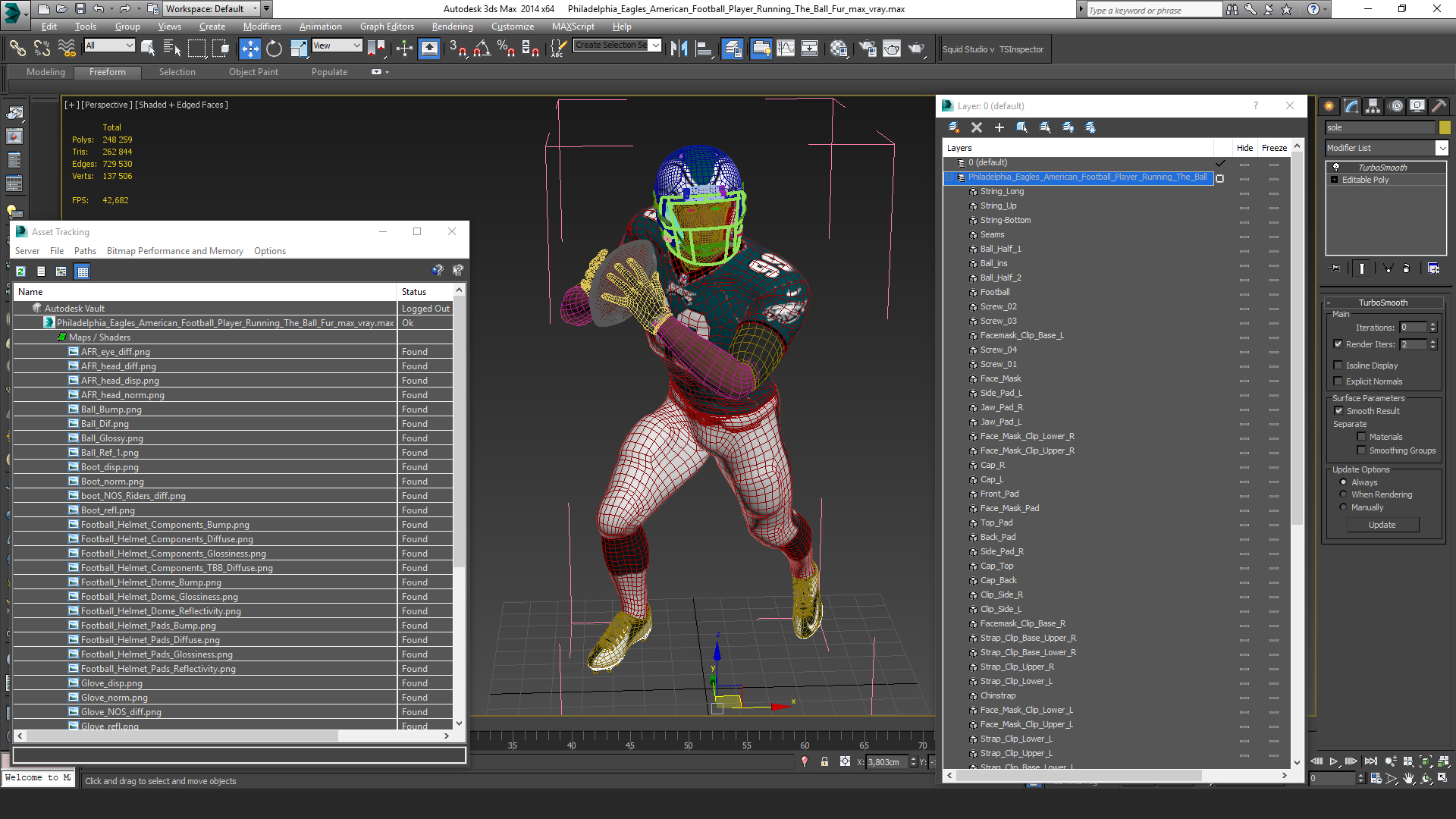Toggle Smooth Result checkbox
Viewport: 1456px width, 819px height.
1339,411
